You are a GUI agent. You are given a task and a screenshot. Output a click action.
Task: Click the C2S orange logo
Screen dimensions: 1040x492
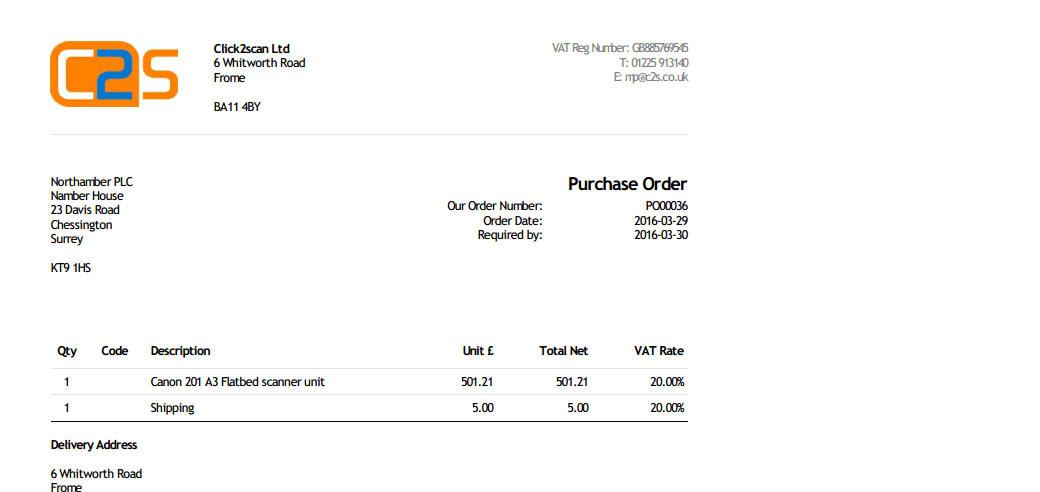point(114,74)
